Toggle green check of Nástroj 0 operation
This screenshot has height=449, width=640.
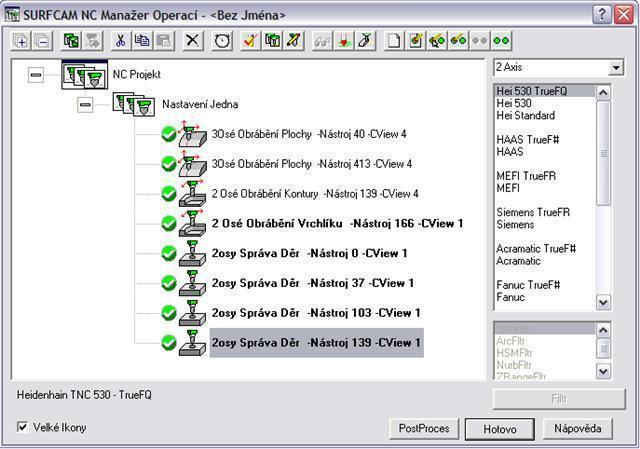point(169,253)
